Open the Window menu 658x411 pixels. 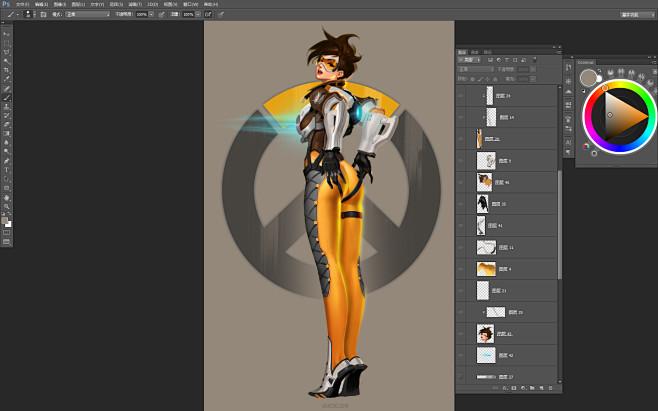[x=190, y=4]
